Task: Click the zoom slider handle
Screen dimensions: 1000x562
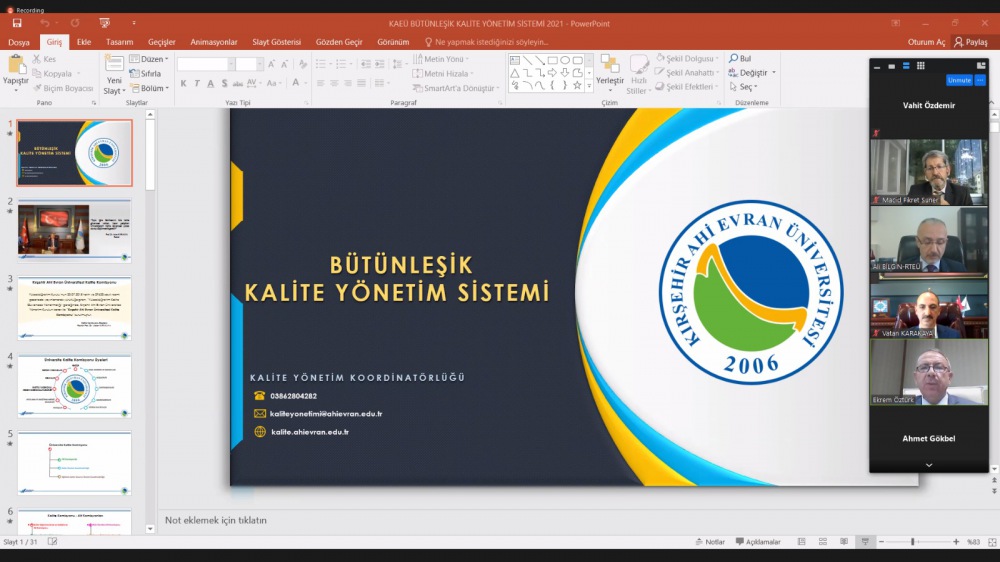Action: 913,542
